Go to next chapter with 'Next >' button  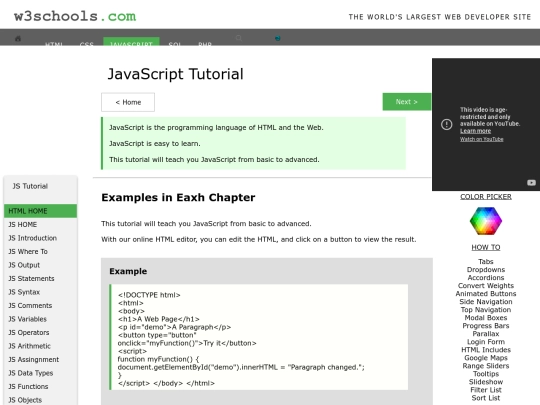(407, 102)
